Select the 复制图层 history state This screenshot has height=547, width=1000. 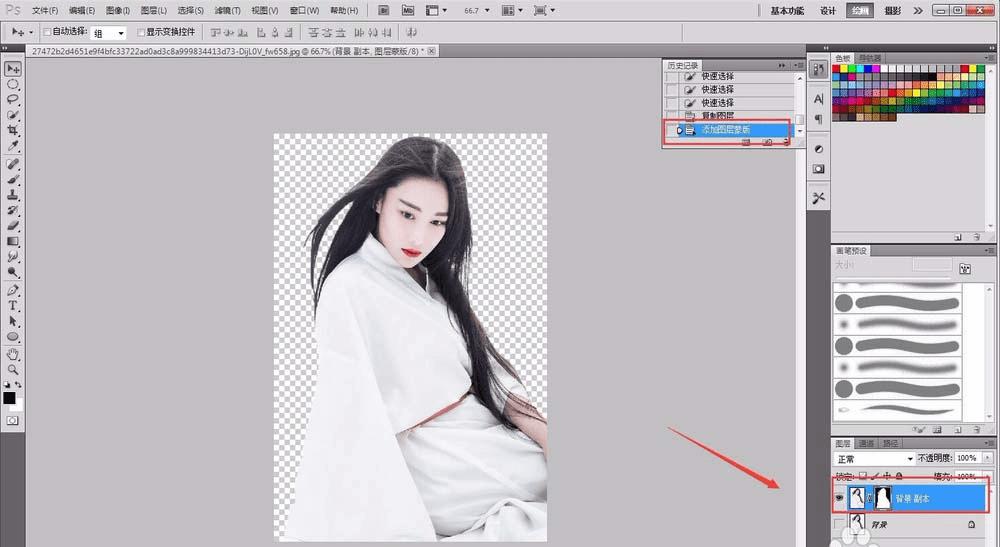tap(717, 116)
